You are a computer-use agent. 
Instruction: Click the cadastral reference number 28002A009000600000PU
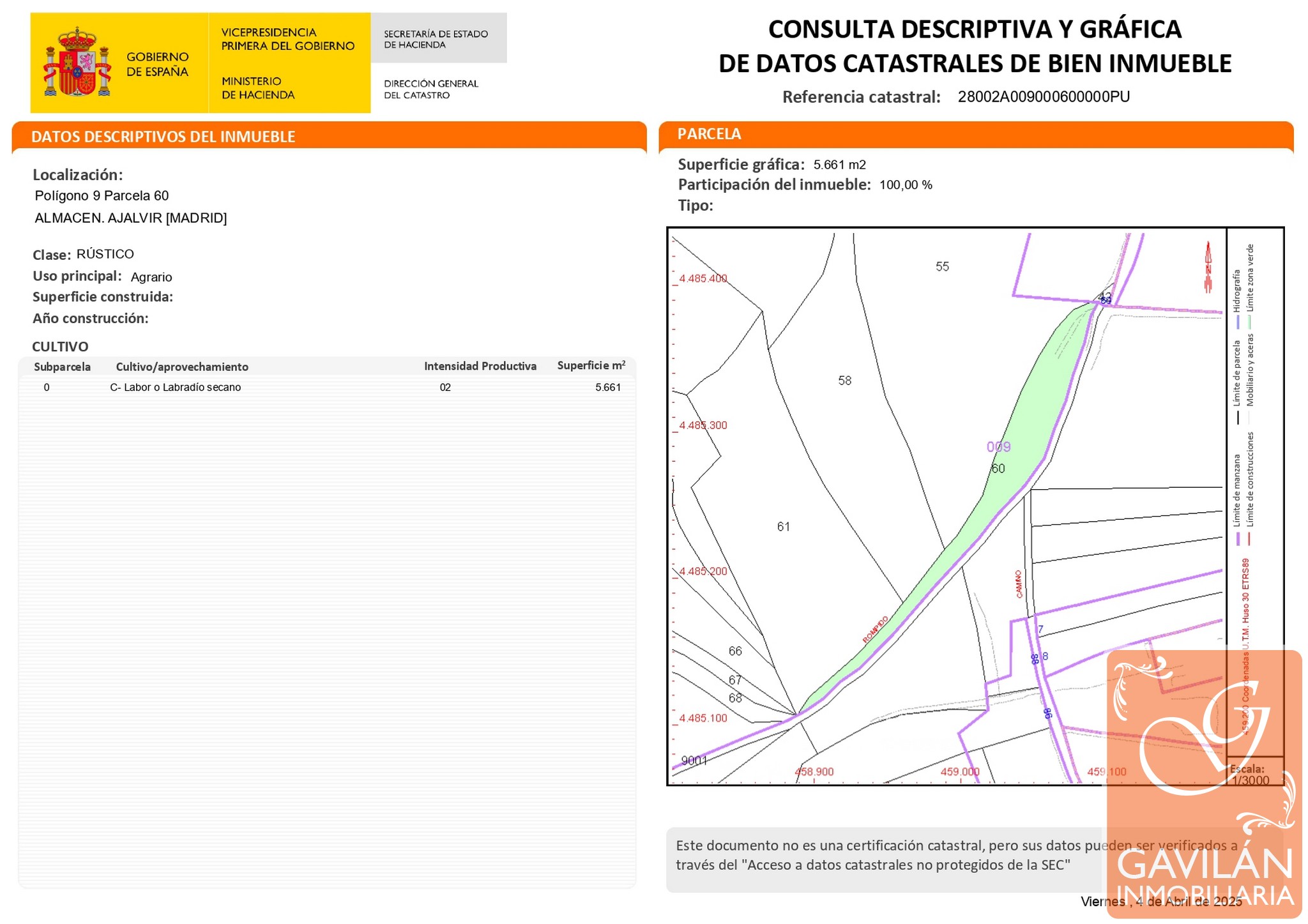click(1044, 97)
